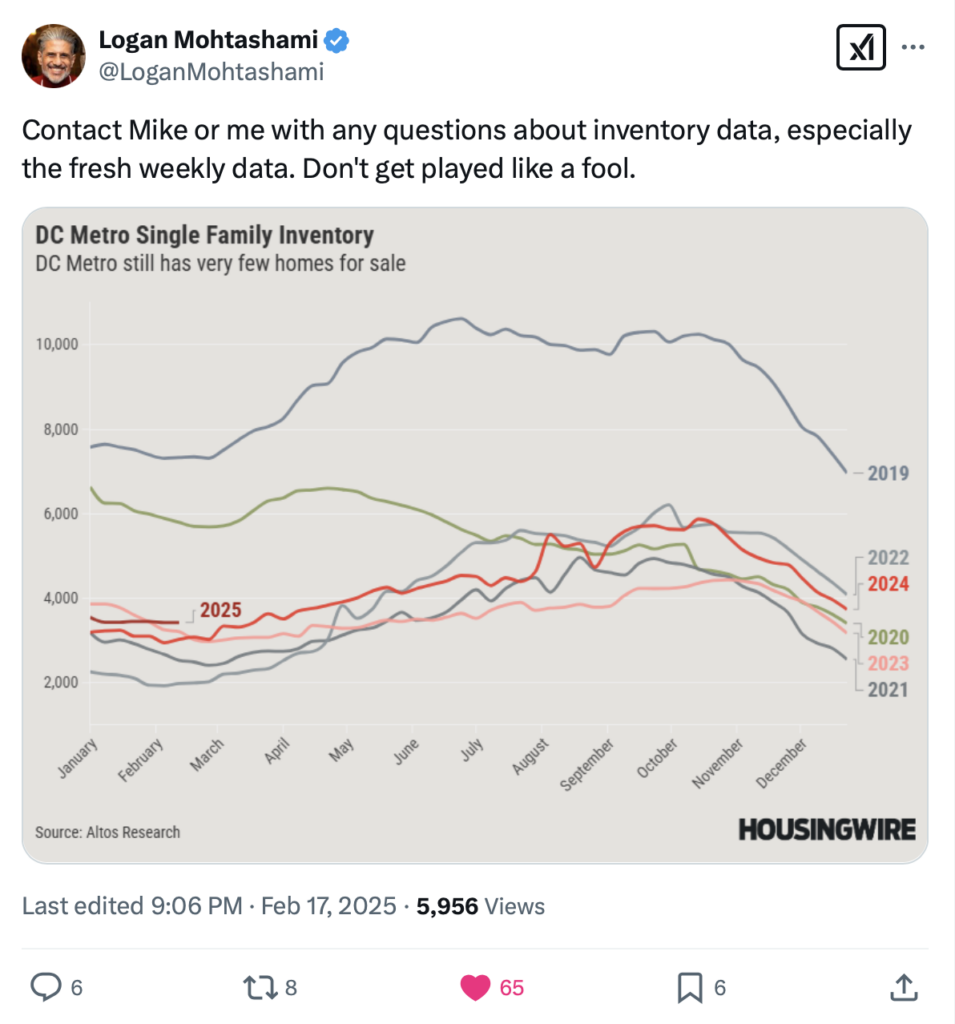Click the red 2024 legend label

click(888, 584)
